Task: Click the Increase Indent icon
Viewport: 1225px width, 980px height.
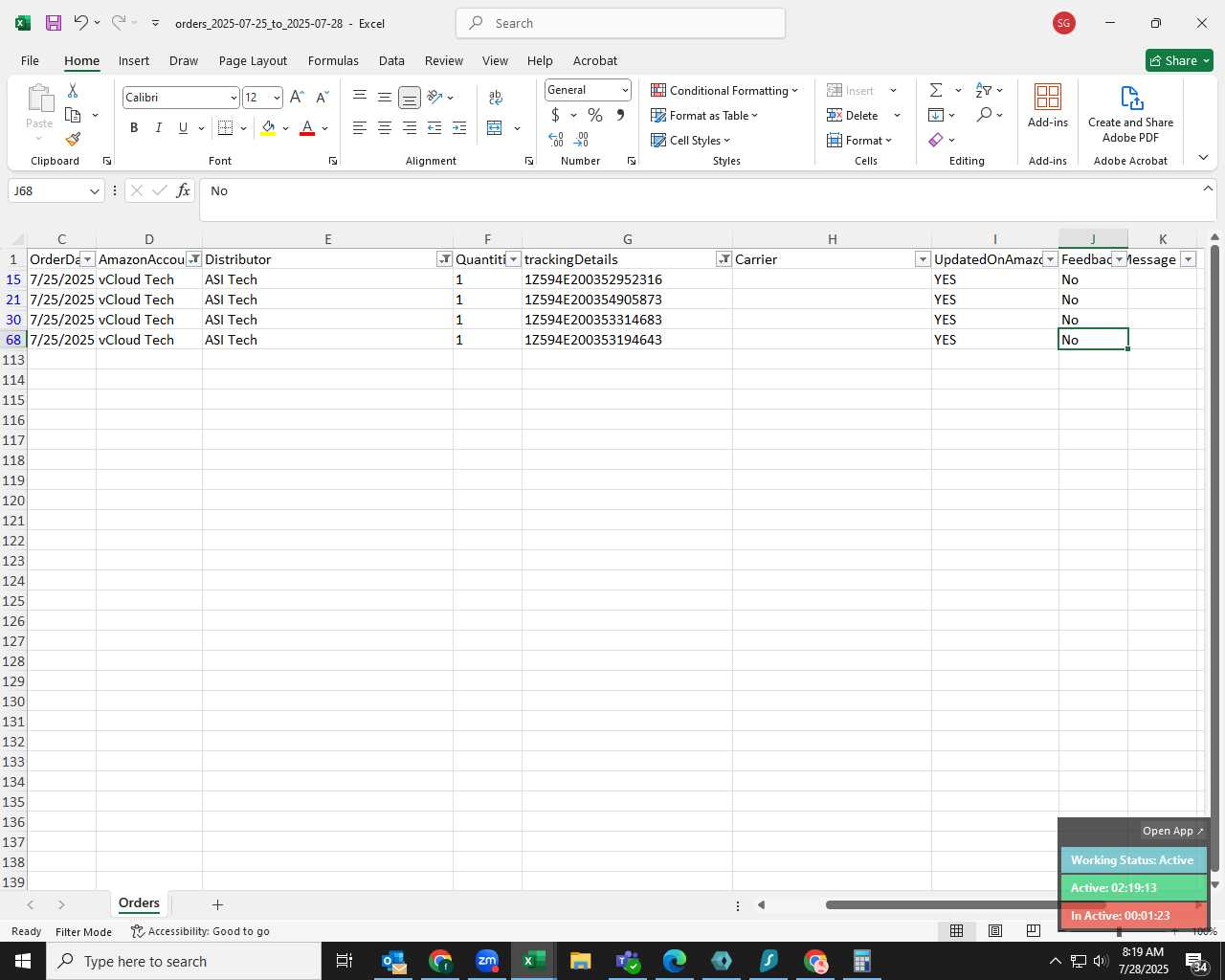Action: tap(459, 128)
